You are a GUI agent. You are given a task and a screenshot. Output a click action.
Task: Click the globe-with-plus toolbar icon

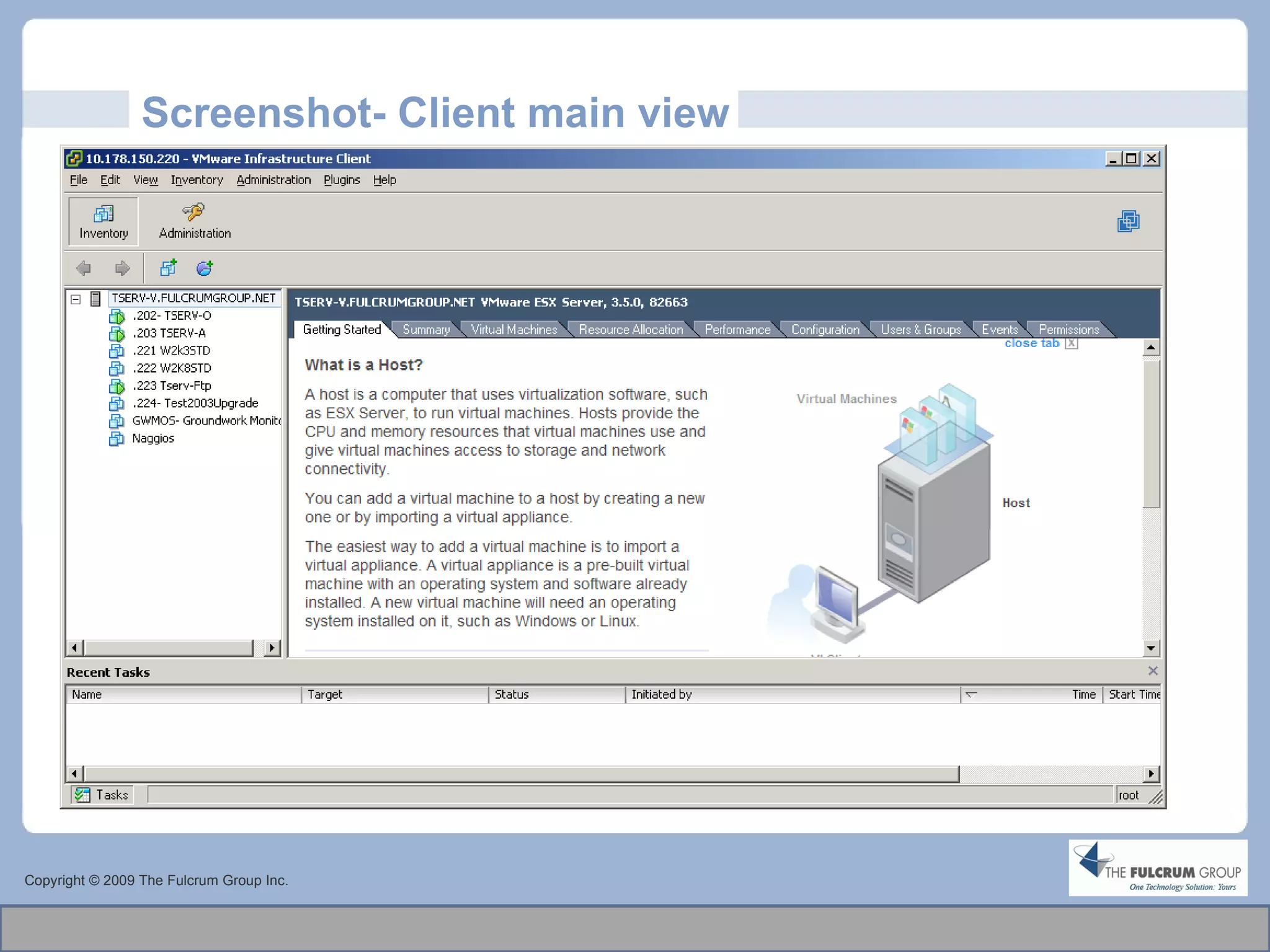point(205,268)
